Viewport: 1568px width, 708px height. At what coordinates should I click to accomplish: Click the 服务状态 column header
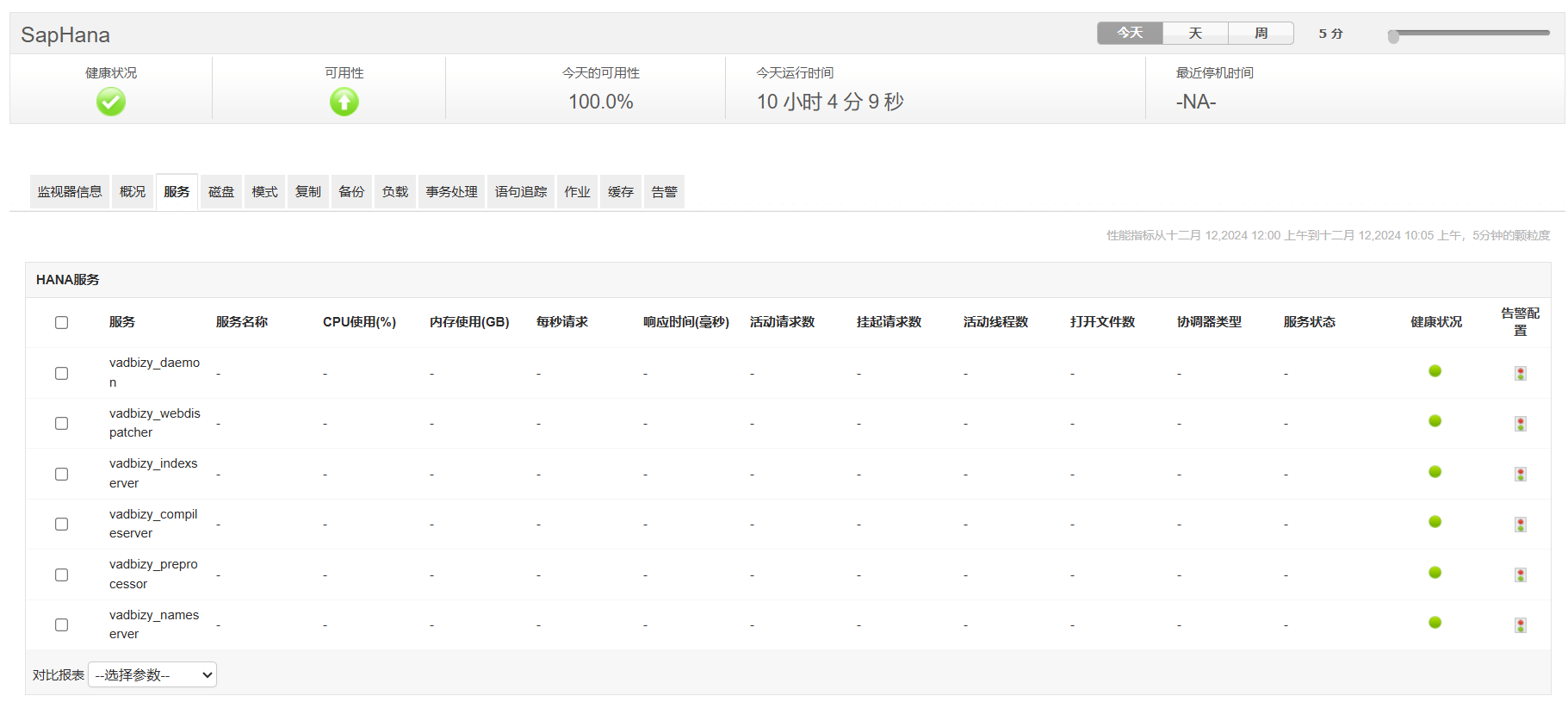click(x=1310, y=322)
